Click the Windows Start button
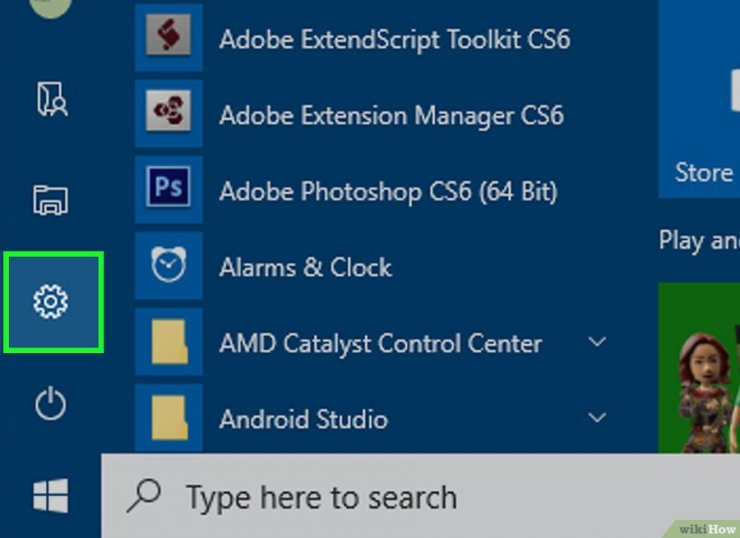Viewport: 740px width, 538px height. (50, 496)
